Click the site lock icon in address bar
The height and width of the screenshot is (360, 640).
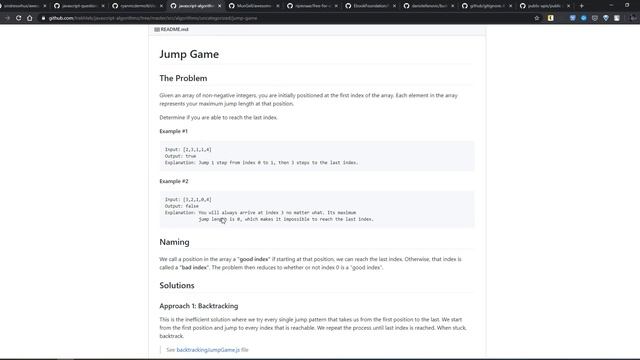tap(43, 18)
